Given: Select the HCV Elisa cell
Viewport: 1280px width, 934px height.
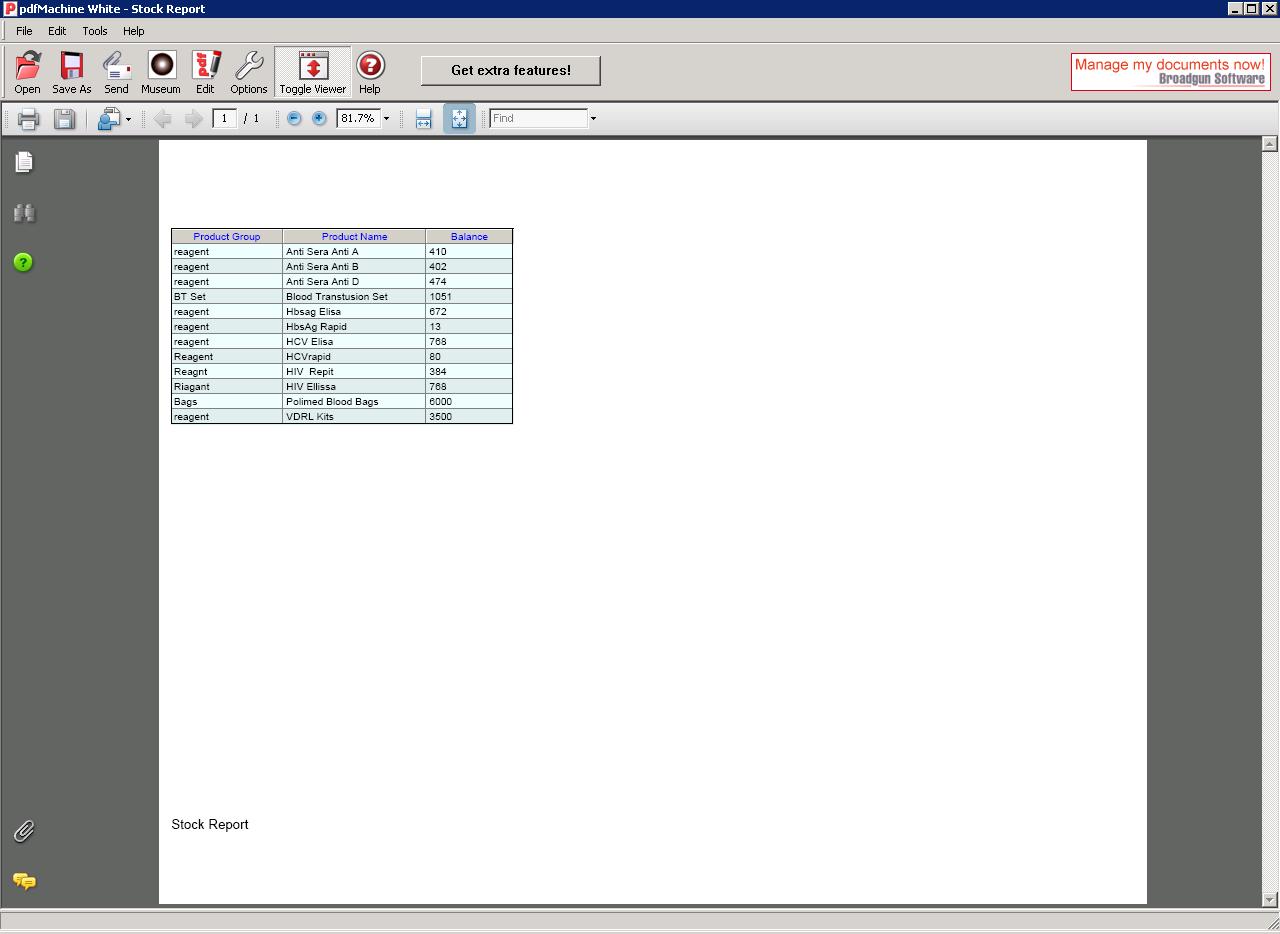Looking at the screenshot, I should (x=354, y=342).
